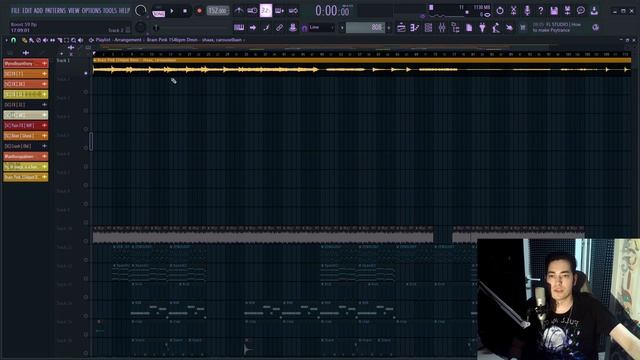Click the playlist view icon, first icon right of 808
This screenshot has height=360, width=640.
tap(401, 27)
